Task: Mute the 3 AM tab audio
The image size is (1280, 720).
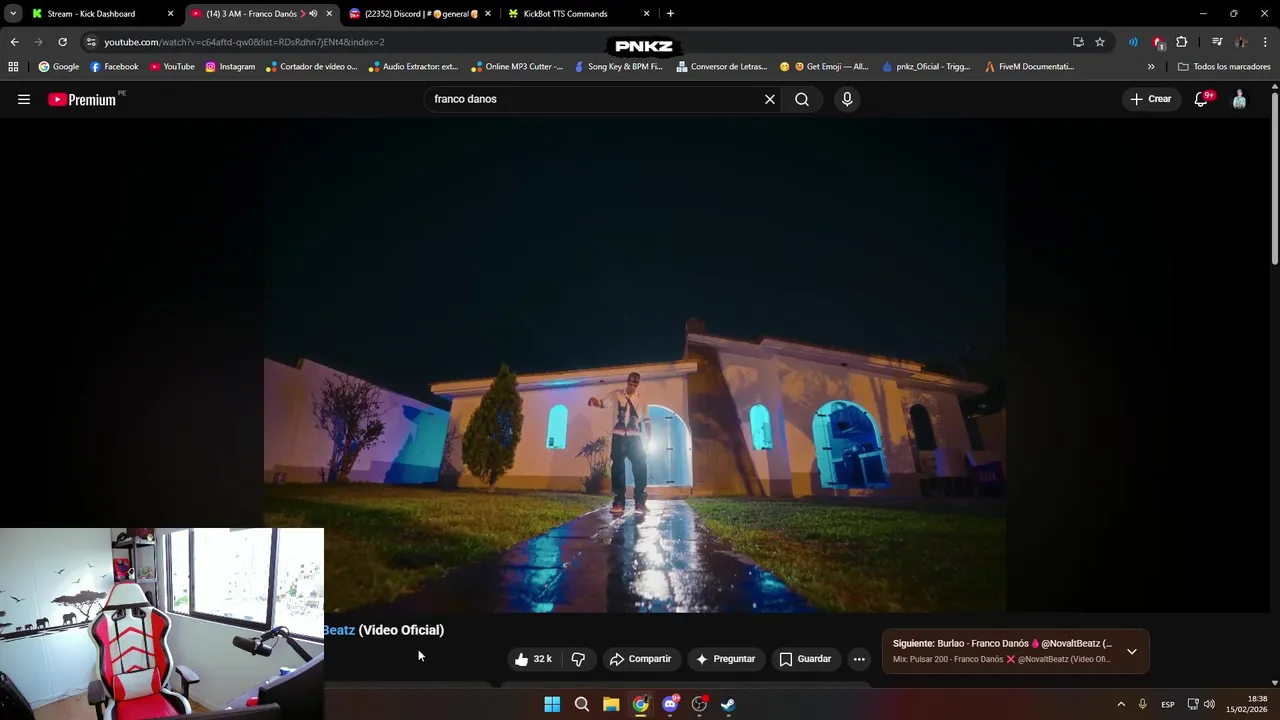Action: [x=313, y=14]
